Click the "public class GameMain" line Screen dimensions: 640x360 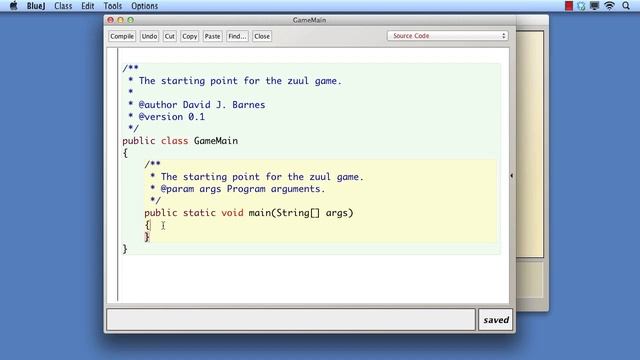tap(180, 141)
